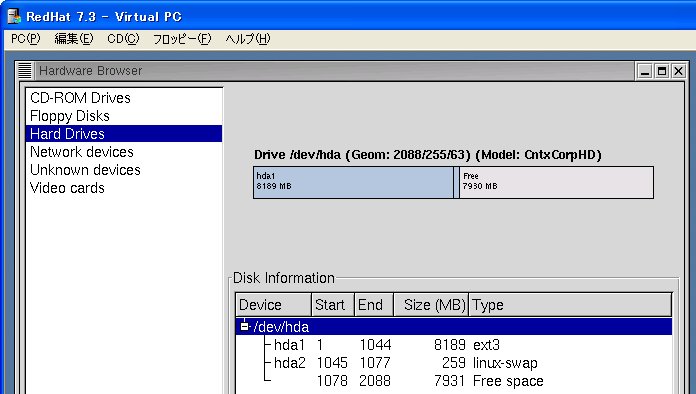Click the Free space type cell
The height and width of the screenshot is (394, 696).
[508, 381]
